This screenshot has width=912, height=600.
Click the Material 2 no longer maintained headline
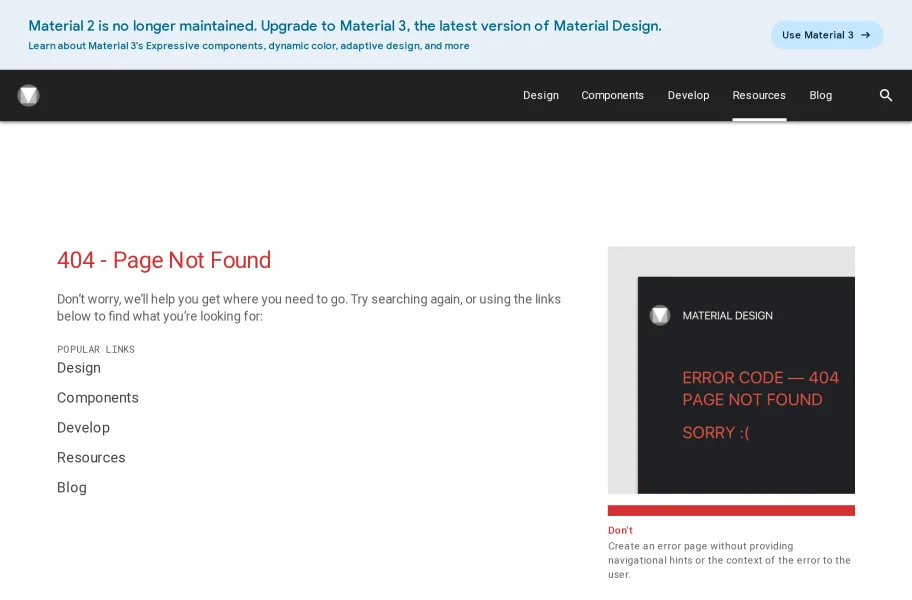tap(345, 26)
